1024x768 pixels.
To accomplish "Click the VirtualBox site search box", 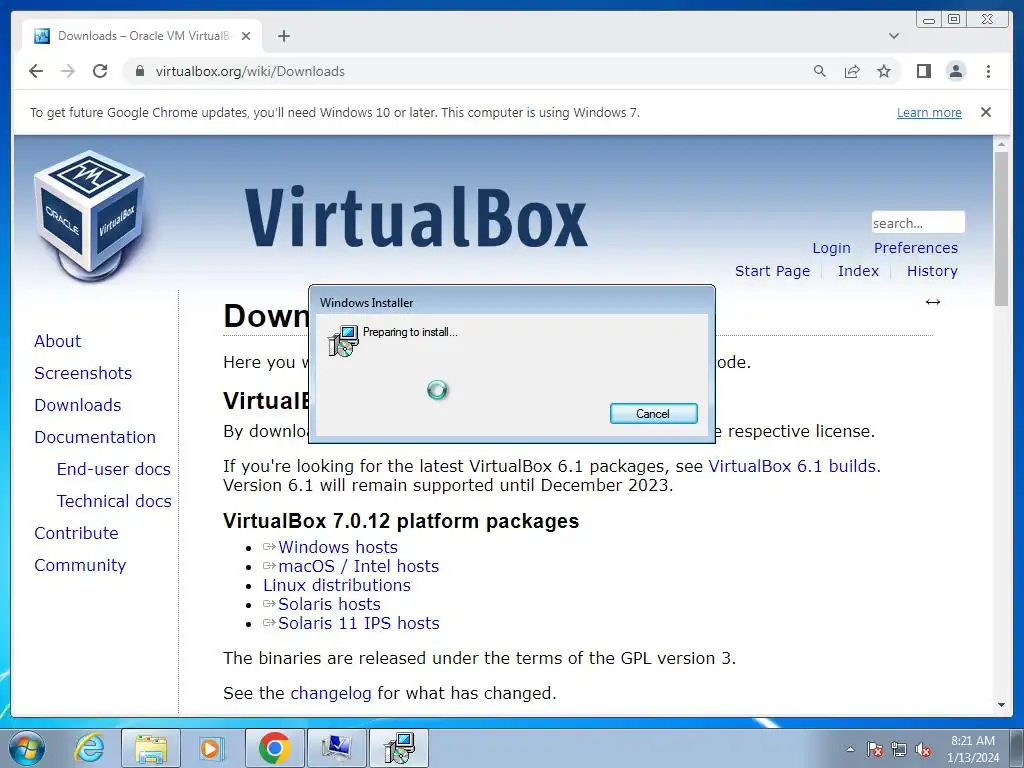I will (918, 223).
